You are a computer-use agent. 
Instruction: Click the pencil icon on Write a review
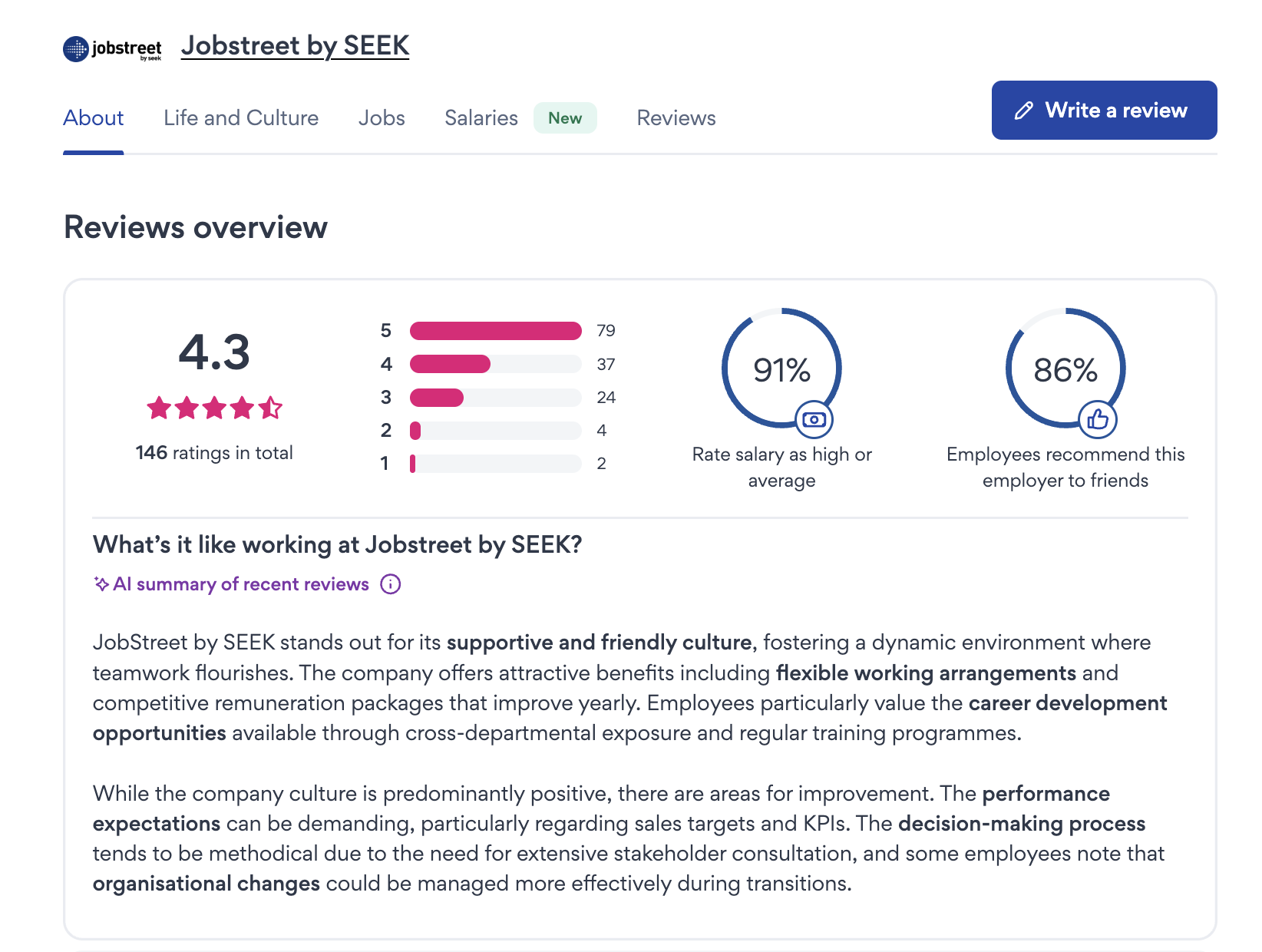coord(1023,111)
